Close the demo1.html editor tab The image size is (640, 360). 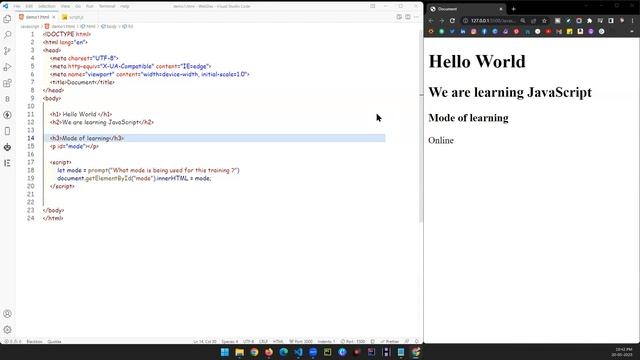53,17
